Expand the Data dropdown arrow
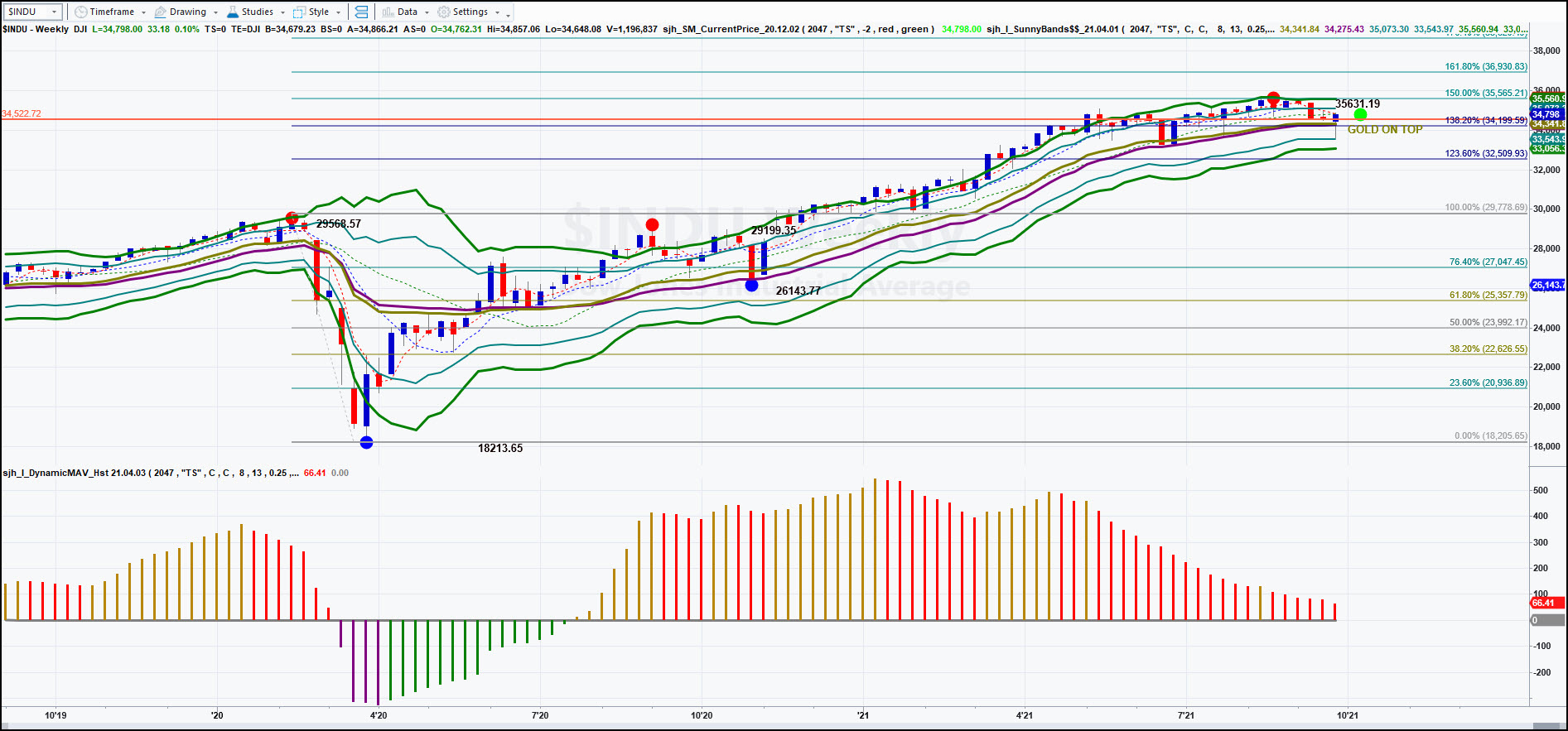1568x731 pixels. (427, 12)
